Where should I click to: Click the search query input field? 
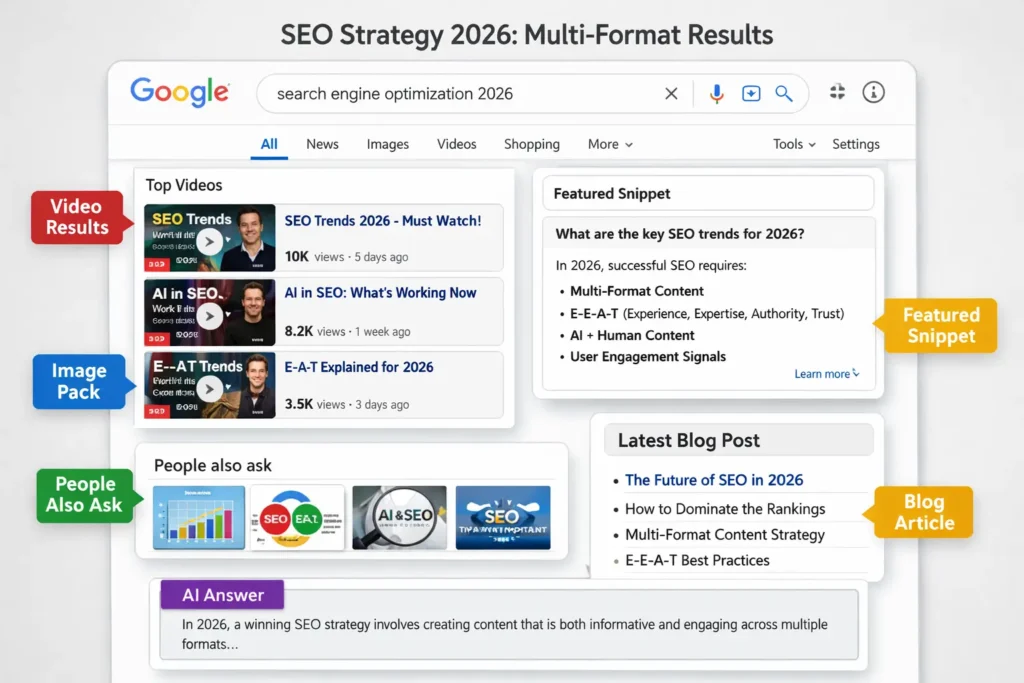[x=460, y=94]
